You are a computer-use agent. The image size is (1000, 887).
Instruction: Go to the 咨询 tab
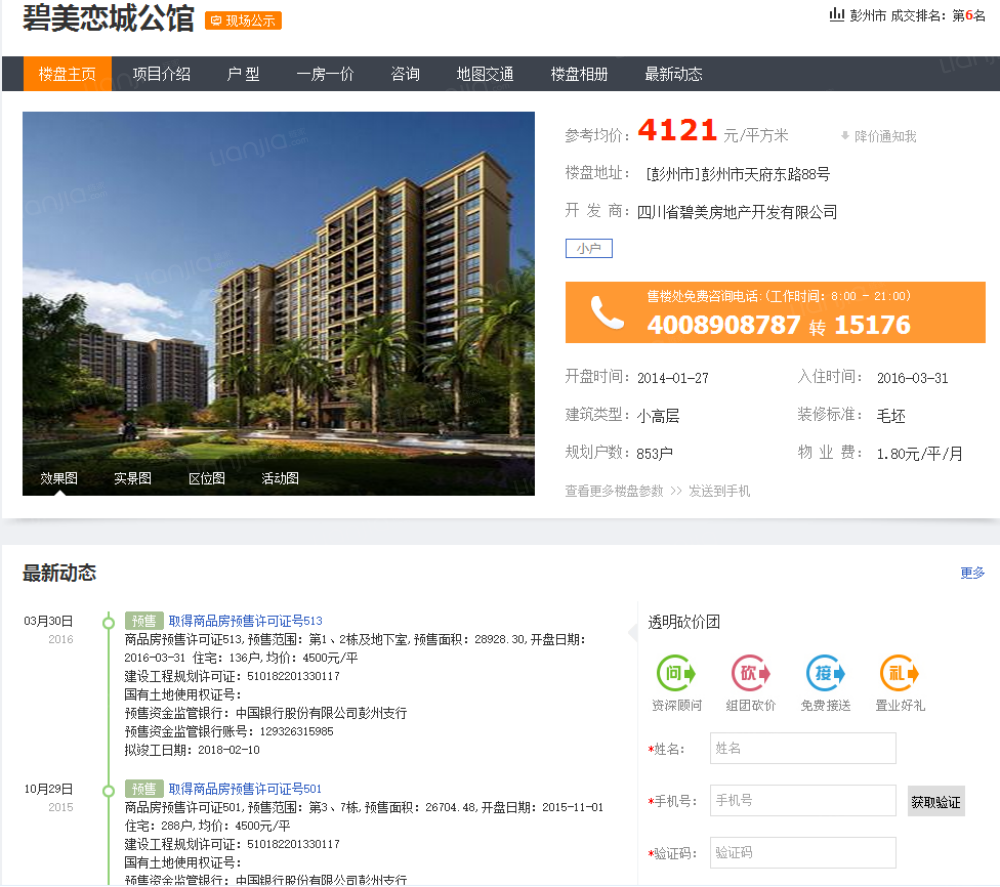tap(406, 74)
